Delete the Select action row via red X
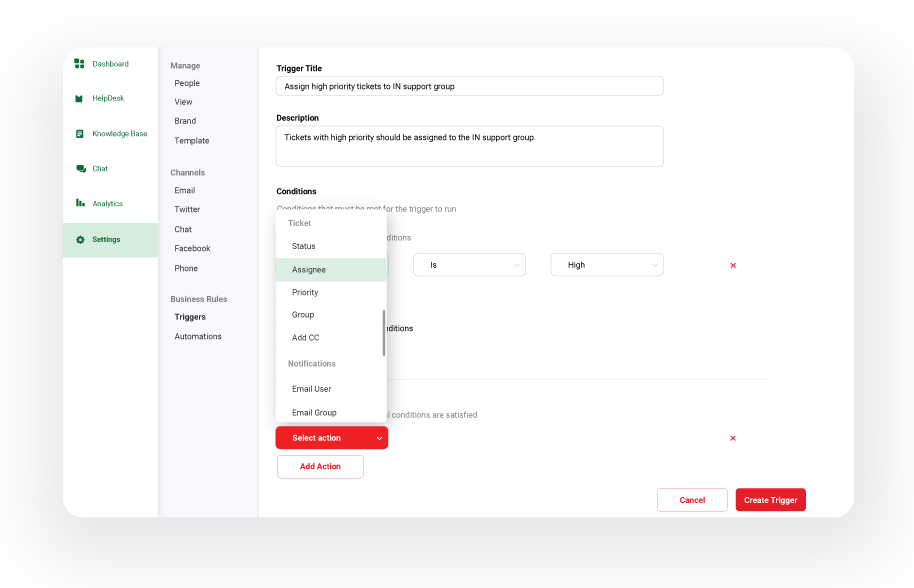The height and width of the screenshot is (588, 914). [x=733, y=437]
